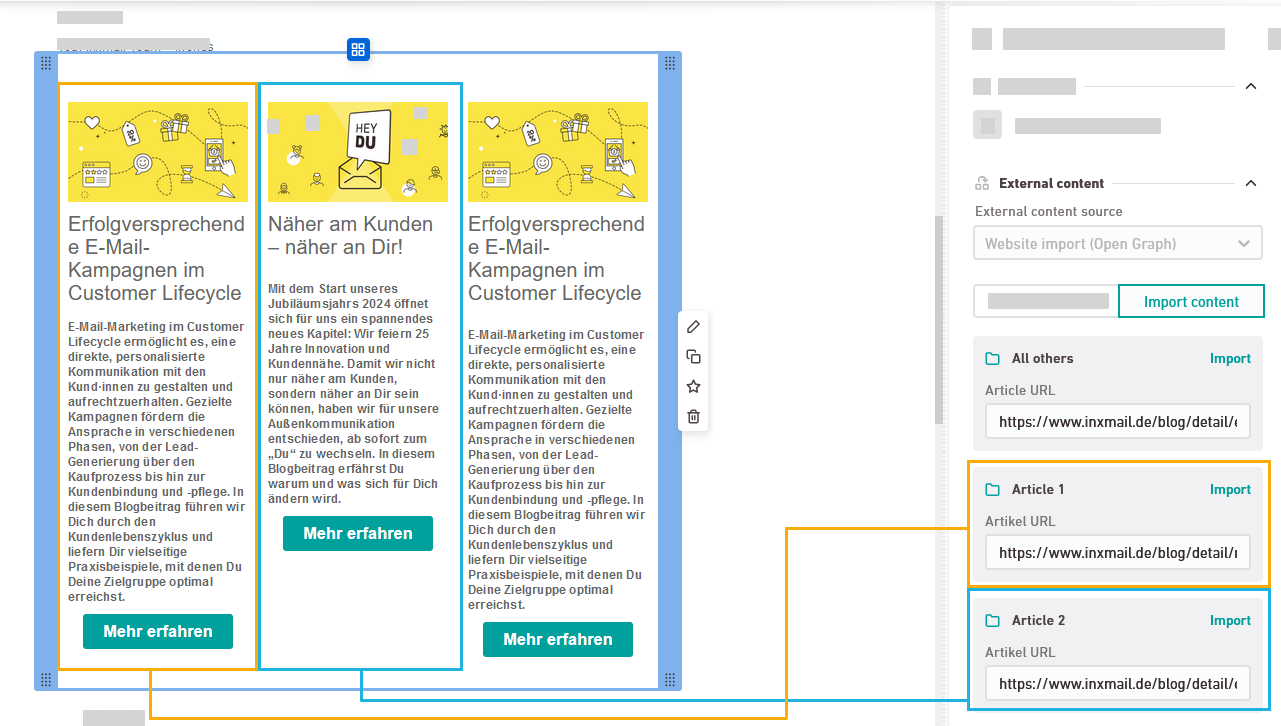
Task: Click the folder icon next to All others
Action: point(992,359)
